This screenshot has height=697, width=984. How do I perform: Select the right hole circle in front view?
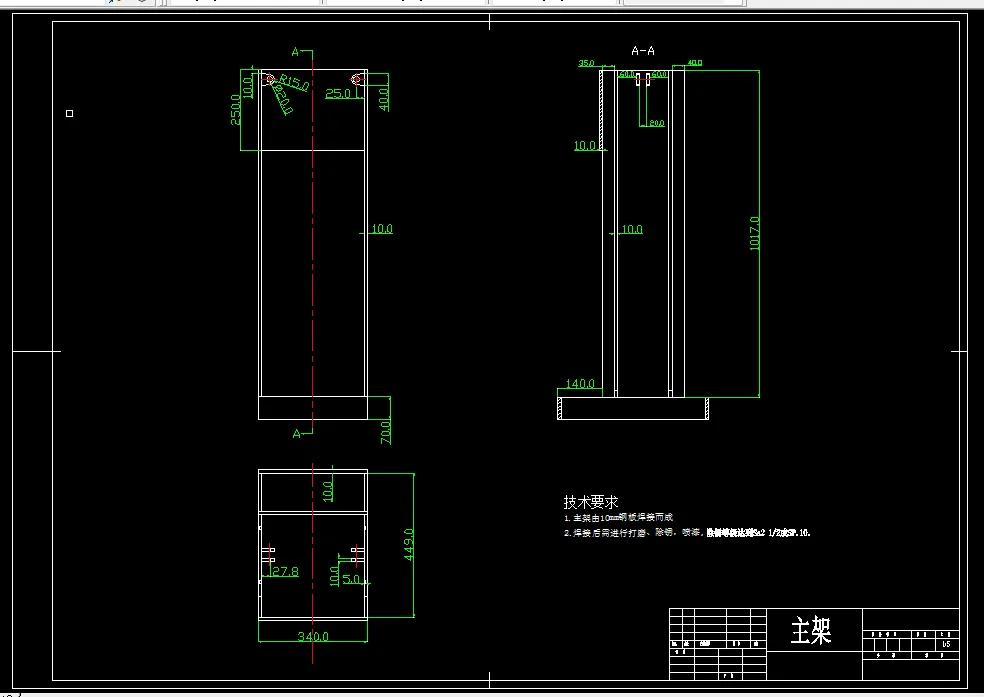point(356,79)
